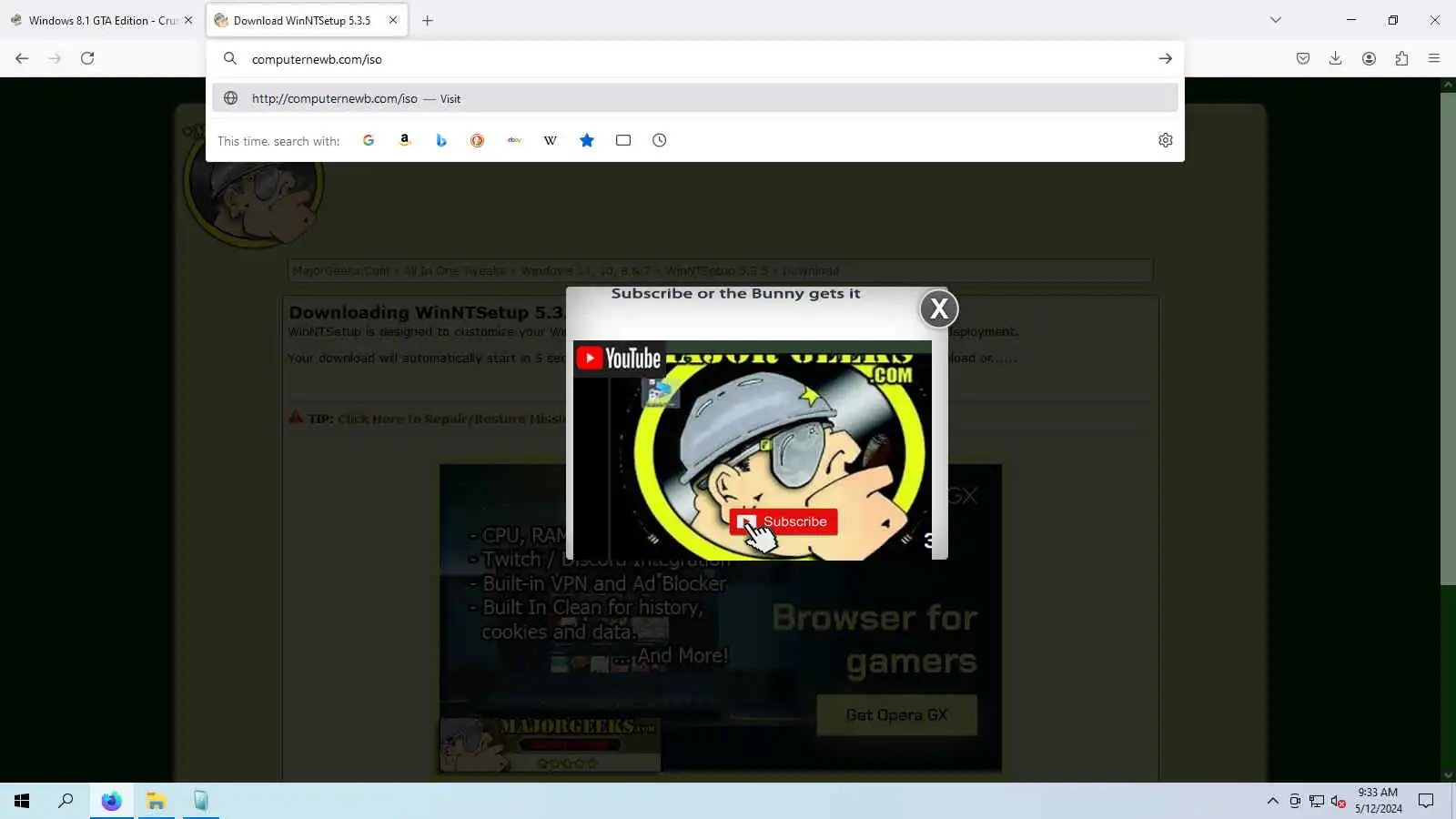Open the Extensions menu
This screenshot has height=819, width=1456.
click(1401, 58)
